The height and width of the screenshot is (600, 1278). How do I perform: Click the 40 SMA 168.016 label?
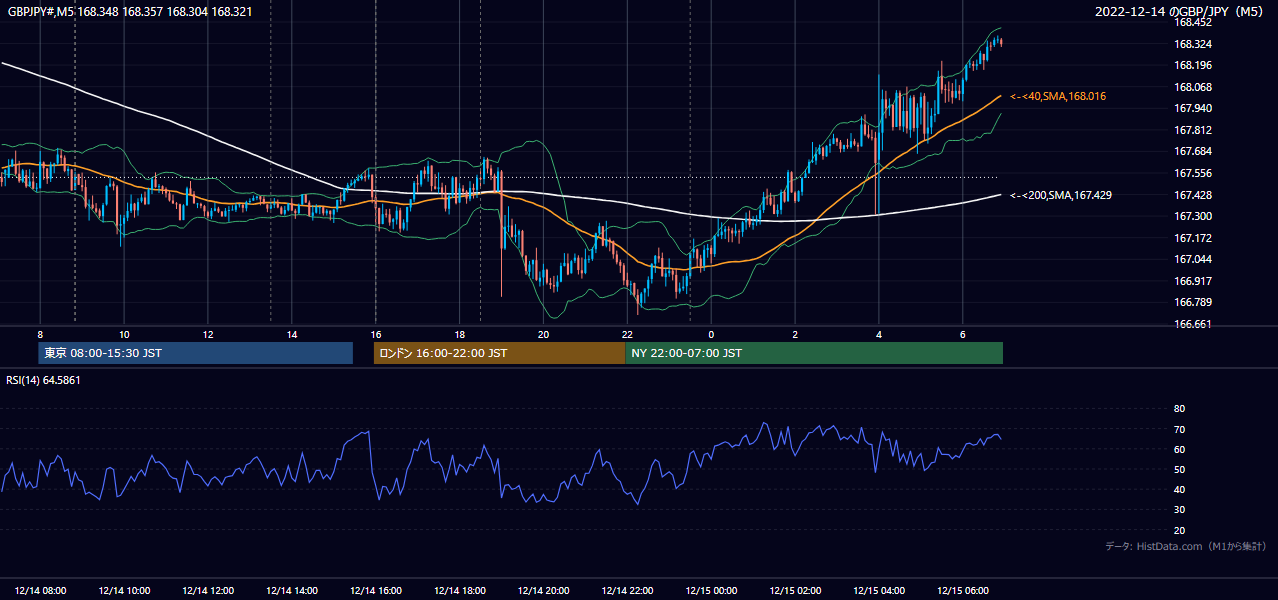(1058, 96)
